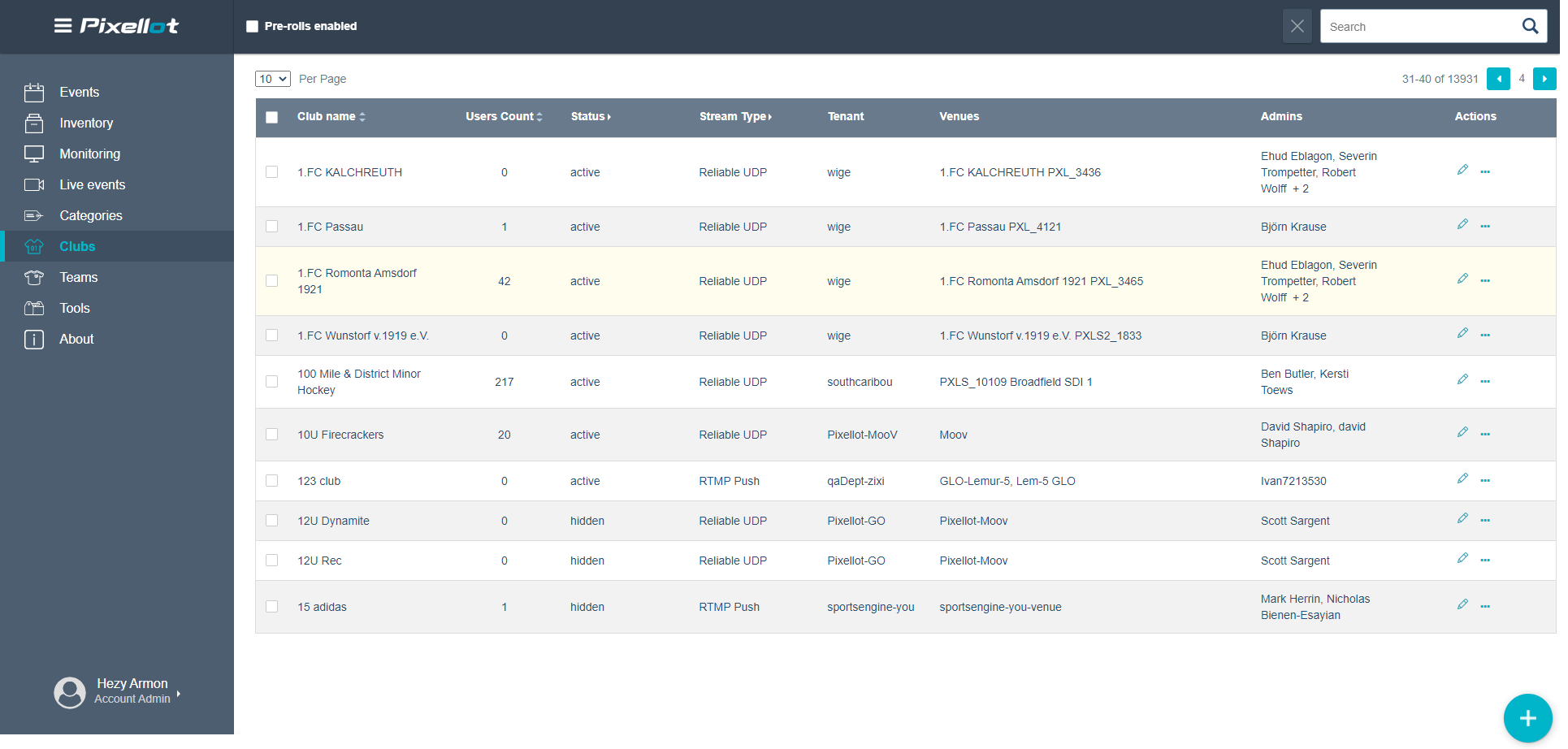Expand the Stream Type column filter
Viewport: 1568px width, 749px height.
(x=735, y=117)
